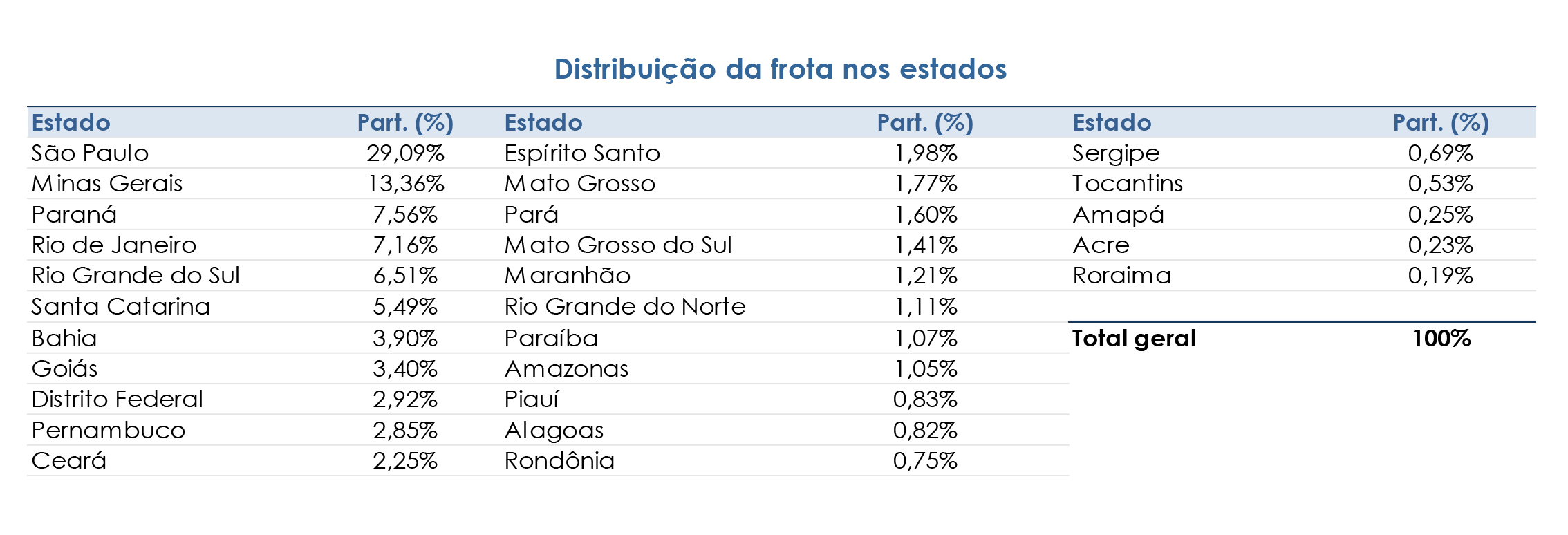The image size is (1568, 535).
Task: Click the Rio de Janeiro cell
Action: pyautogui.click(x=114, y=245)
